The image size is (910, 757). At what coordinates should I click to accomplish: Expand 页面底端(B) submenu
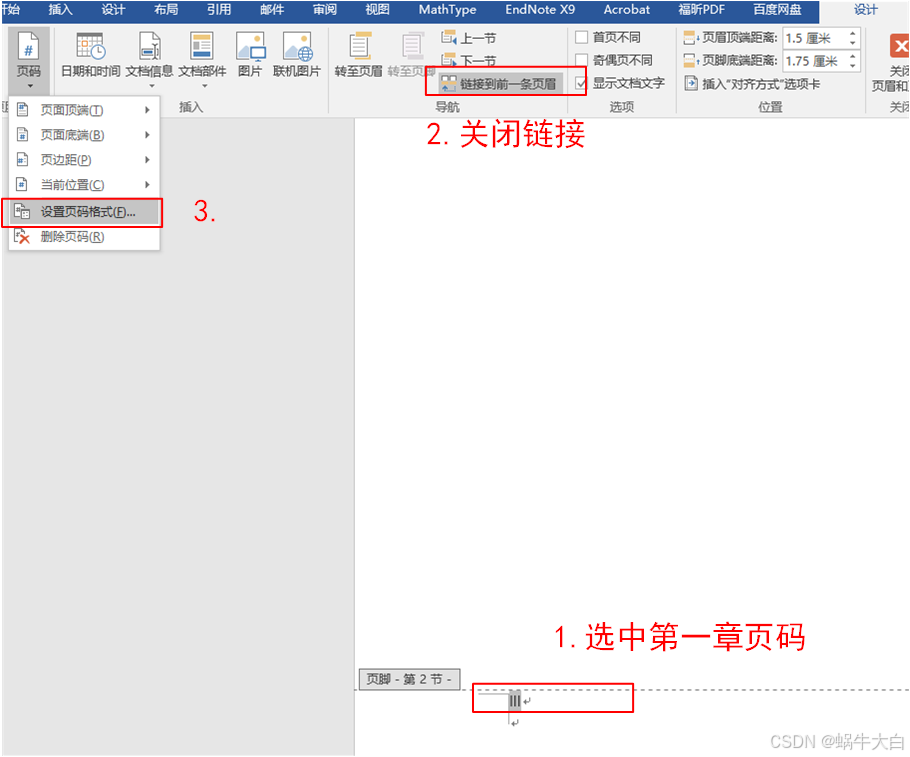coord(84,135)
